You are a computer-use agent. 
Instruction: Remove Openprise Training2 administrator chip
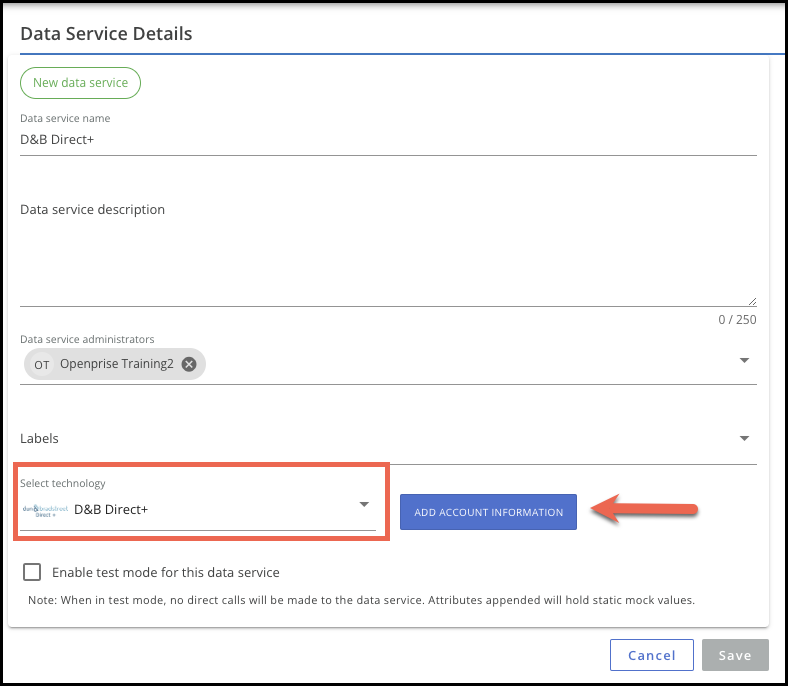tap(189, 364)
